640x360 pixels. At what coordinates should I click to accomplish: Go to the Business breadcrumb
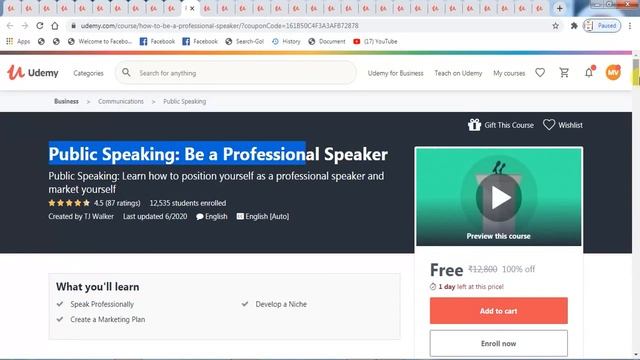(66, 101)
